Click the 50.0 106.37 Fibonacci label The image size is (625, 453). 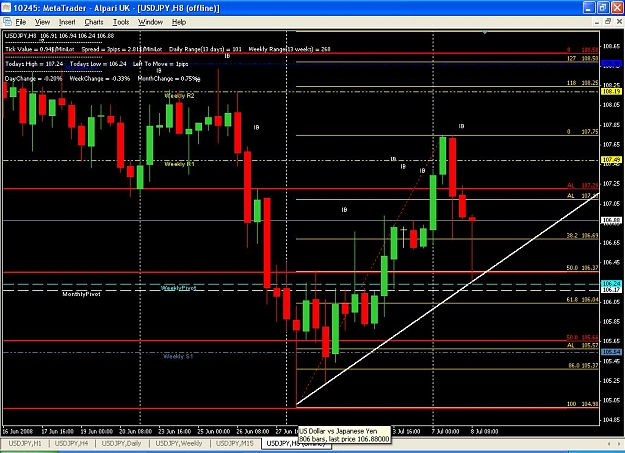click(x=582, y=268)
